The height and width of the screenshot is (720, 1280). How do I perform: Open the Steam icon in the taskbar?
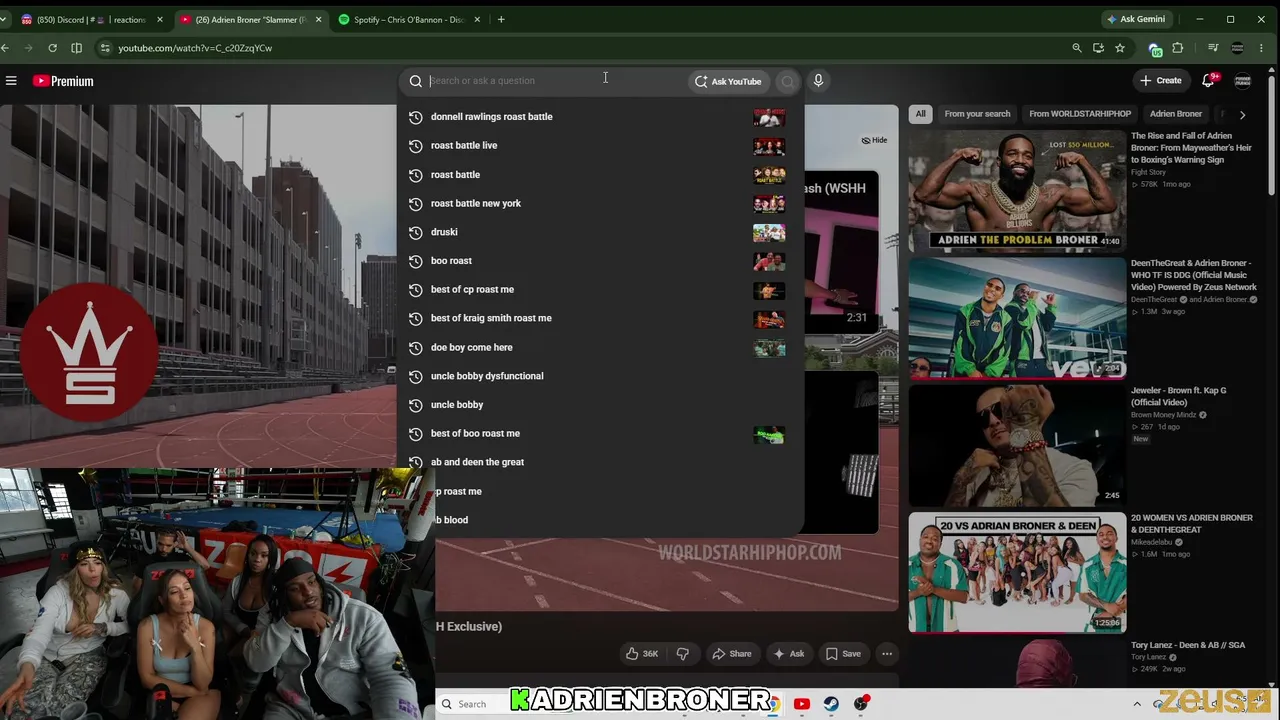coord(831,704)
